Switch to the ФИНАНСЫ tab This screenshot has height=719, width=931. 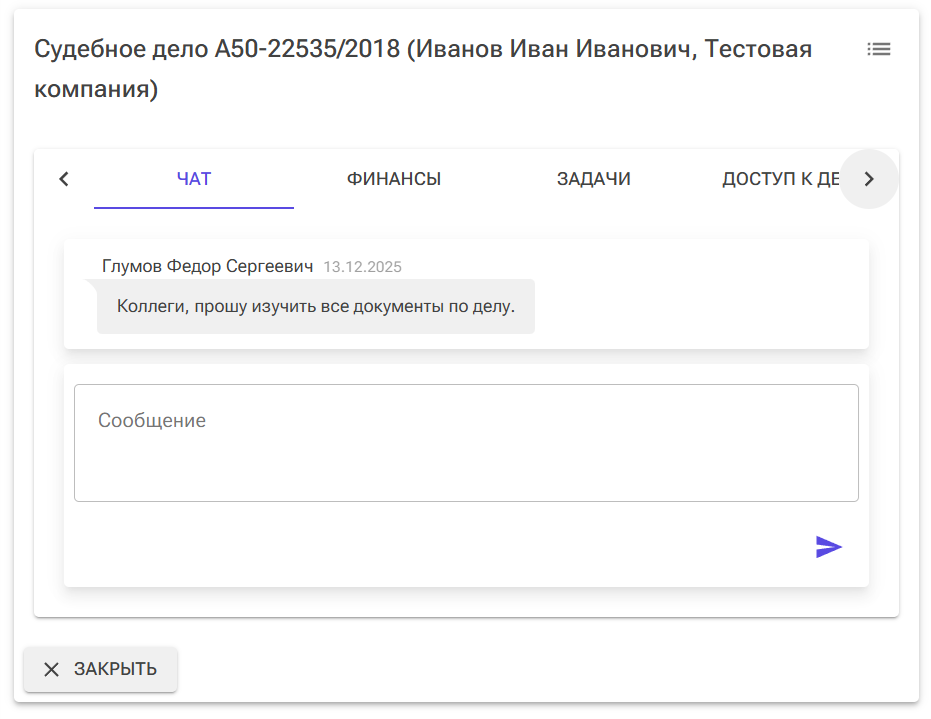pyautogui.click(x=393, y=178)
